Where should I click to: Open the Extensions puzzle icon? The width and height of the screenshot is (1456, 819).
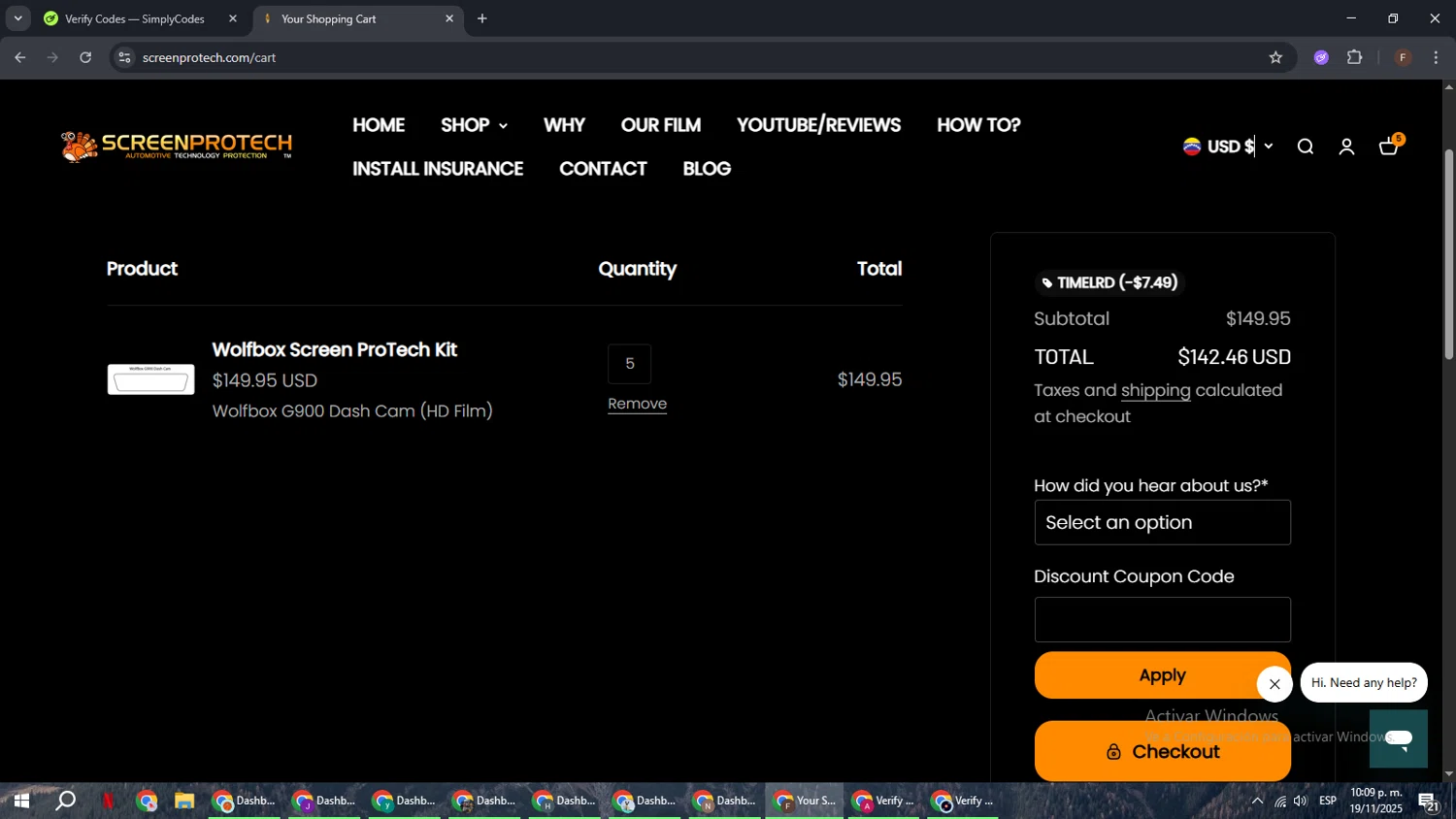coord(1355,57)
